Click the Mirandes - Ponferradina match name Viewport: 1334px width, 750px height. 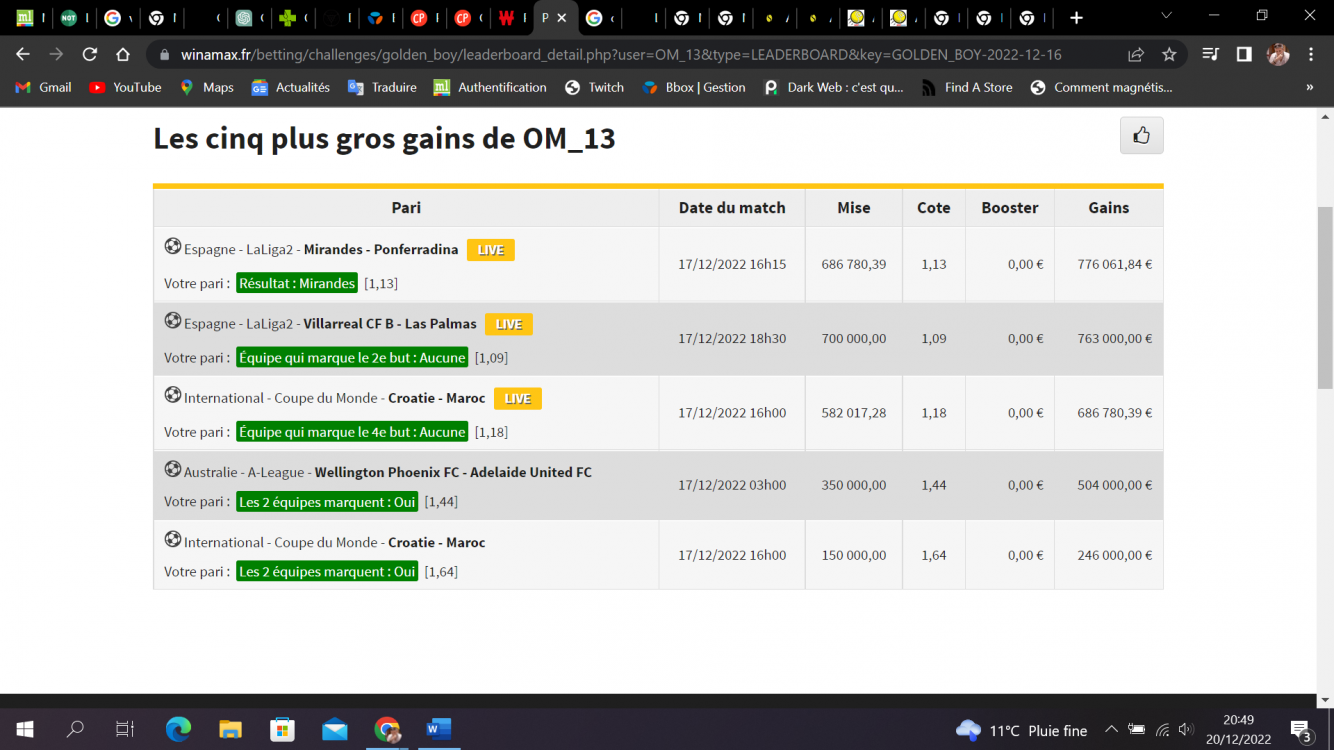click(x=381, y=250)
